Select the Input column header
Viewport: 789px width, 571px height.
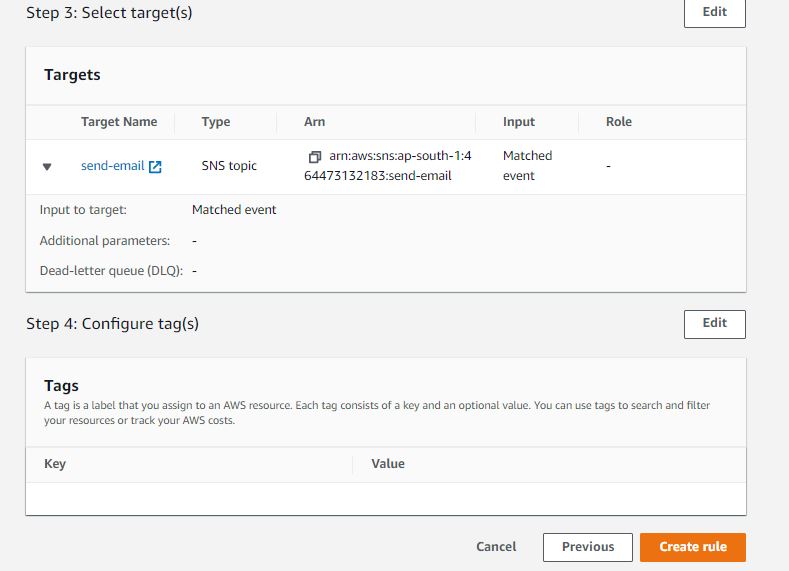519,122
